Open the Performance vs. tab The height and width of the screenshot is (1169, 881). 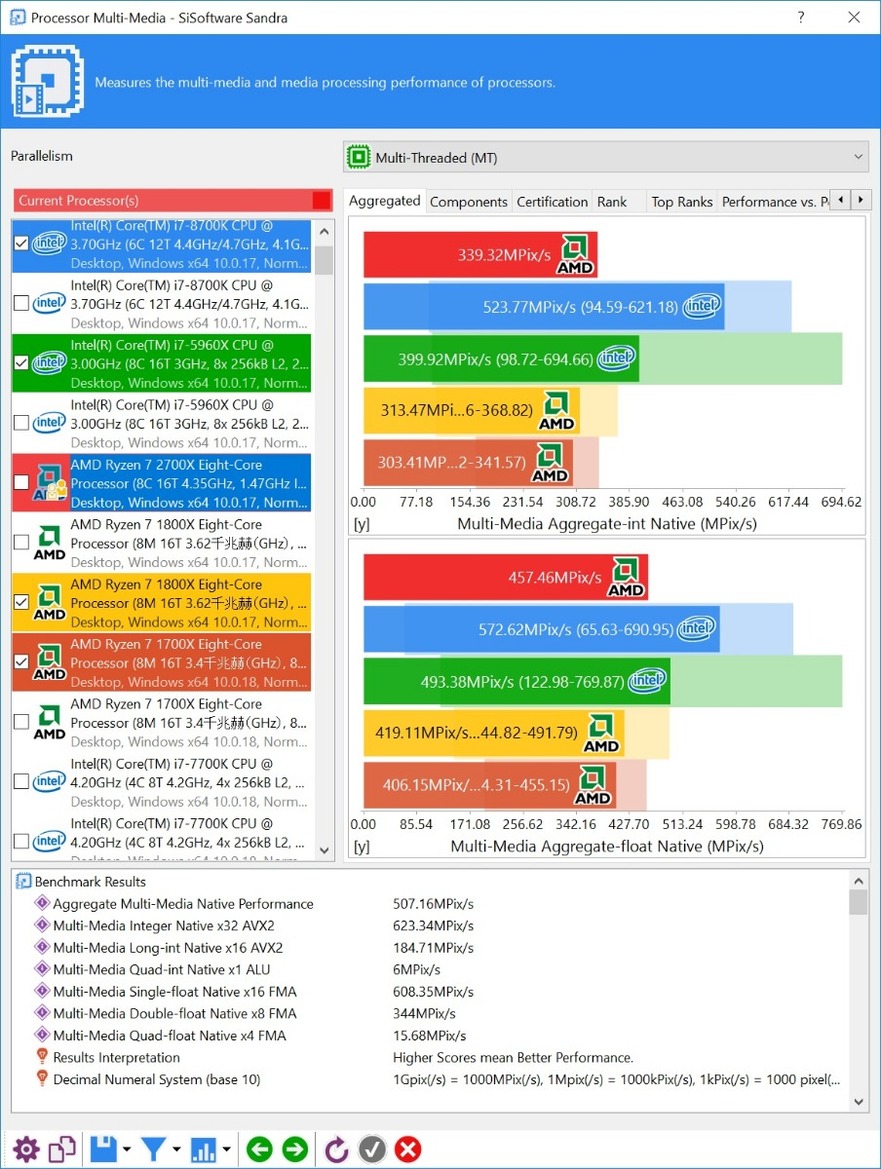tap(774, 201)
